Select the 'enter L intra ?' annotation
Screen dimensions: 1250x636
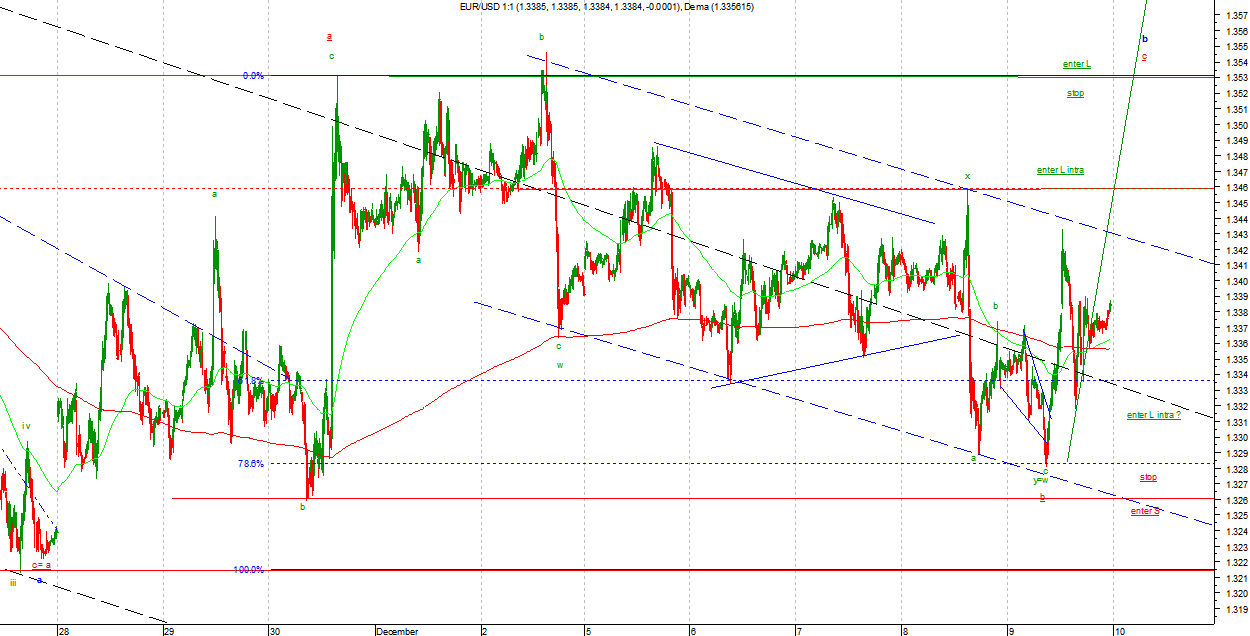(x=1153, y=415)
